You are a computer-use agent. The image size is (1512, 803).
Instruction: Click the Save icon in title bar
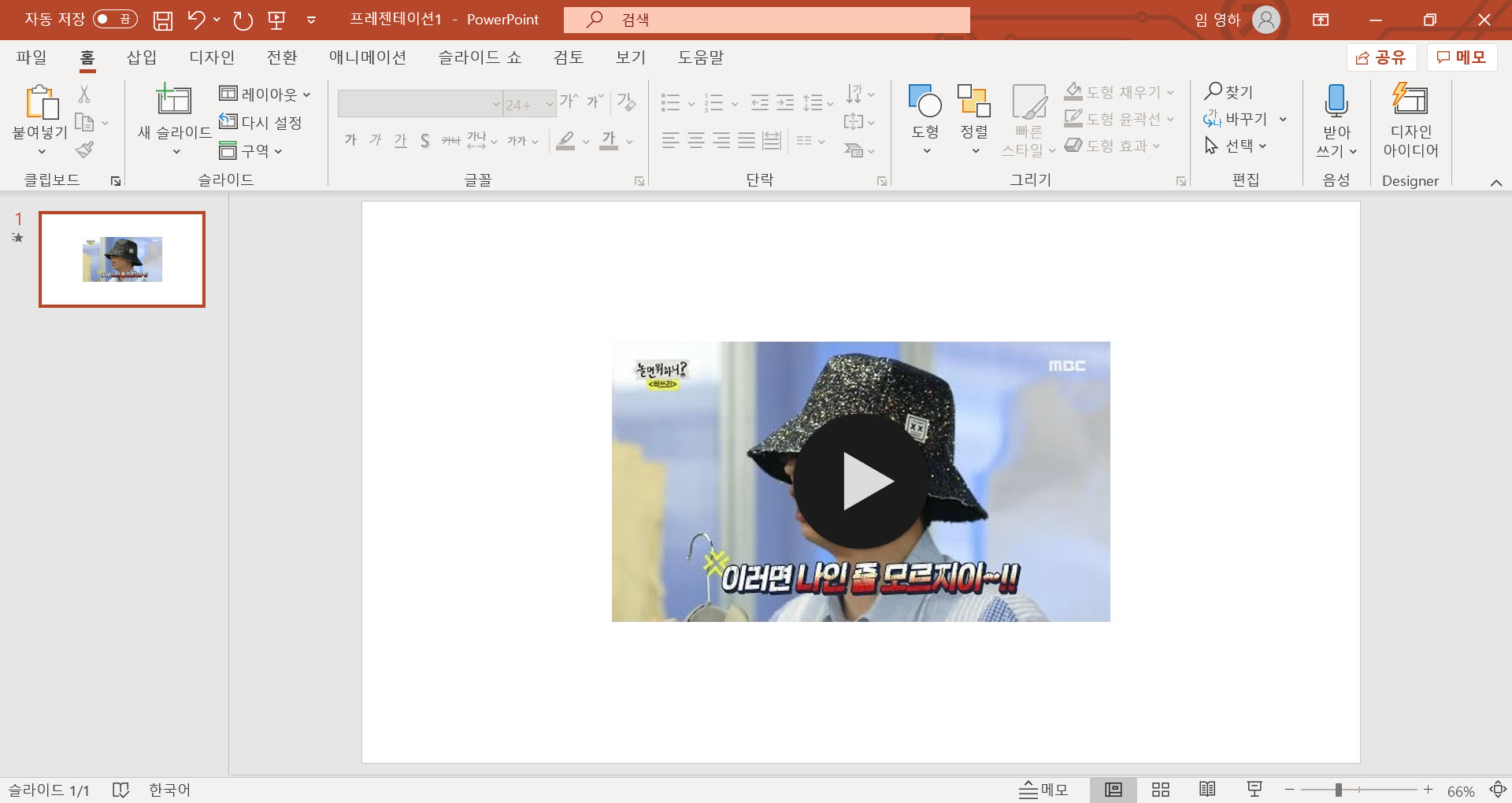point(163,20)
